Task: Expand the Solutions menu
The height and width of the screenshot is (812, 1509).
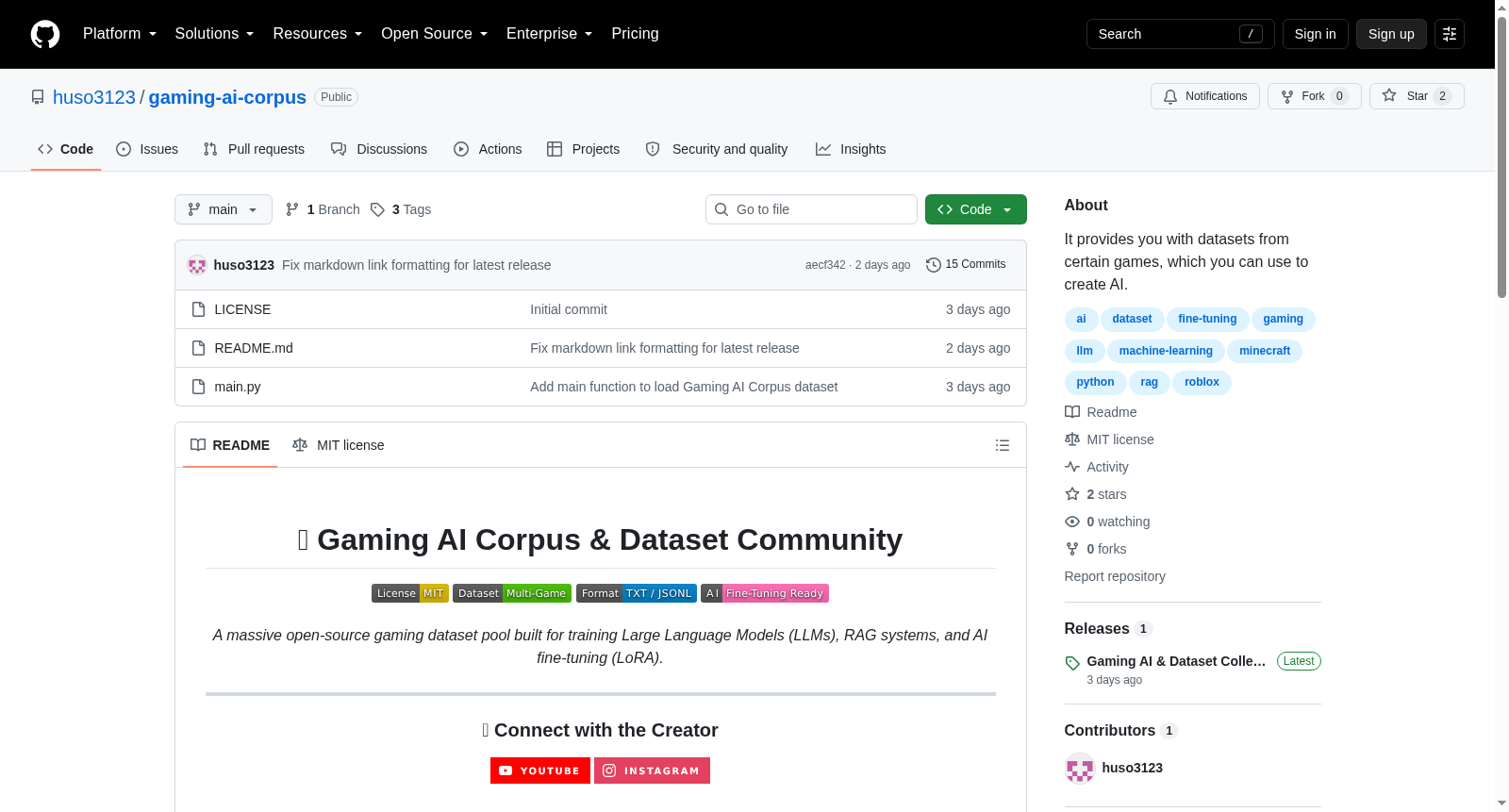Action: 214,34
